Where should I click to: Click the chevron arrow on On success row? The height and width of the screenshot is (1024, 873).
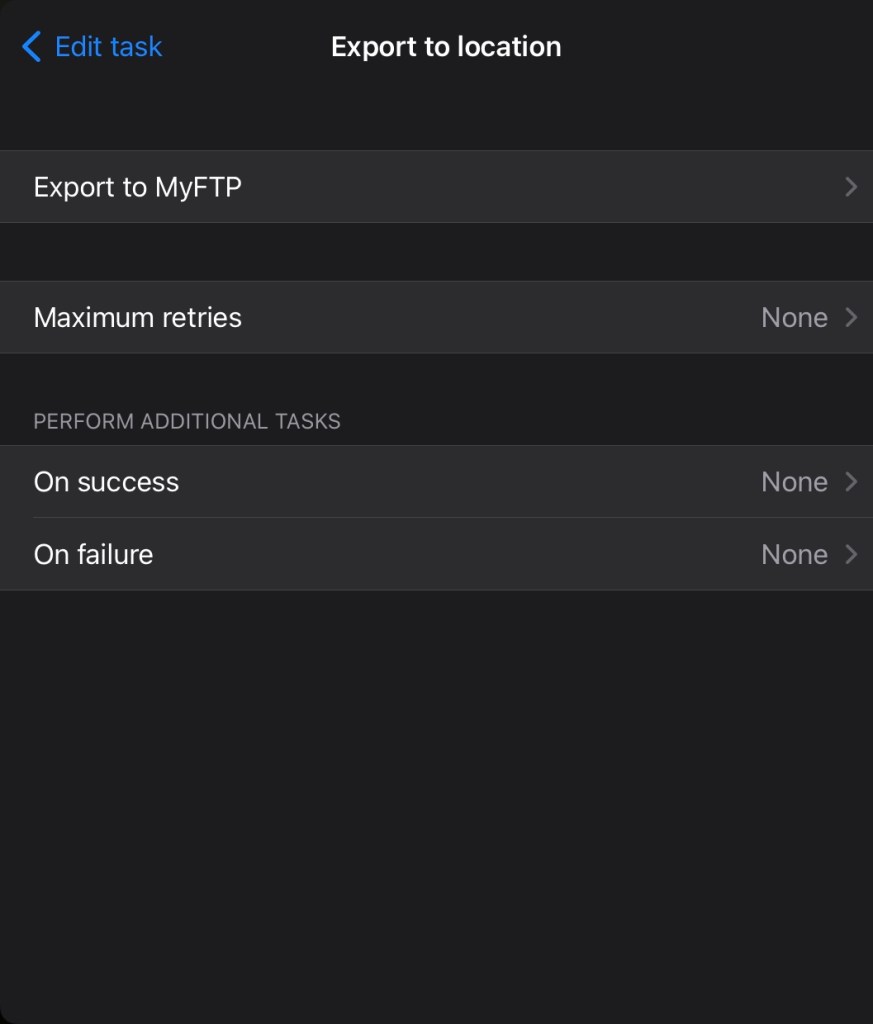[851, 482]
